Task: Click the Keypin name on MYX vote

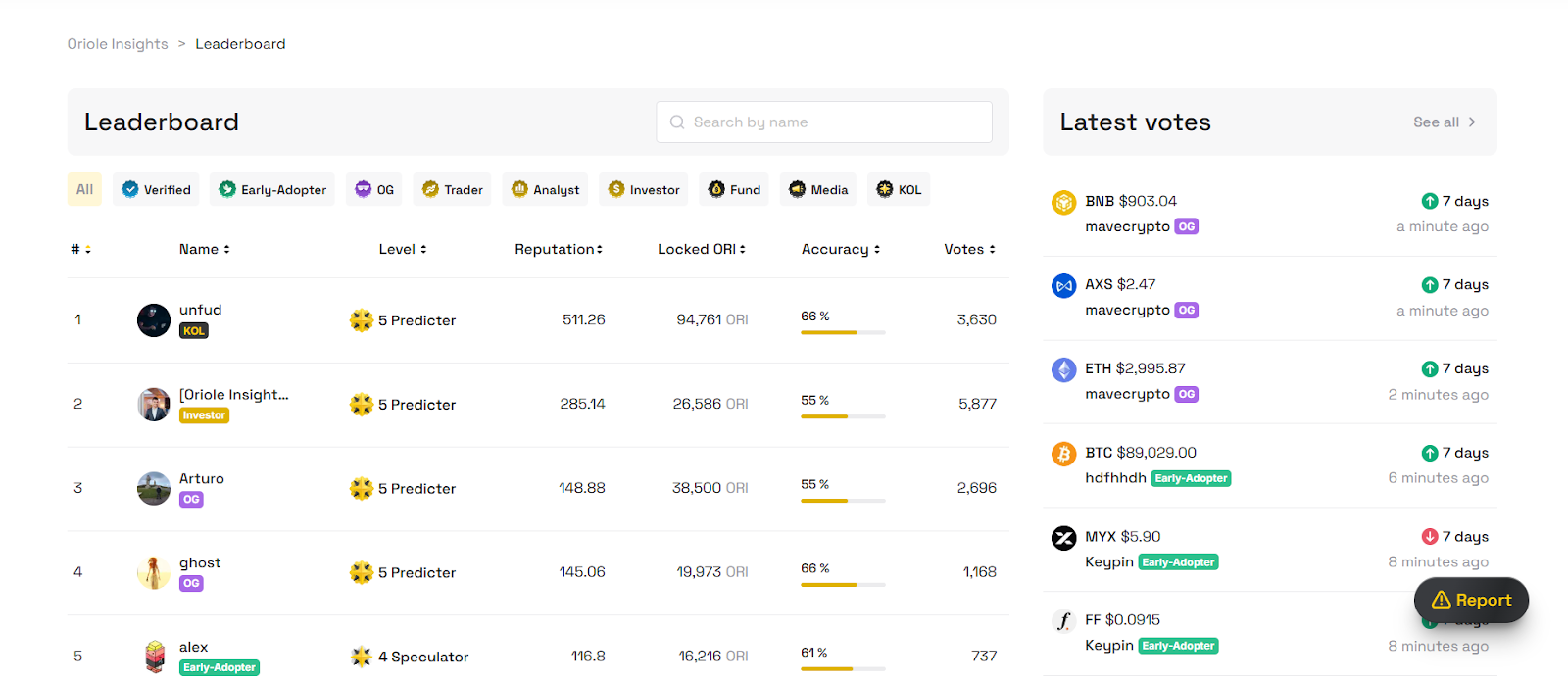Action: tap(1109, 562)
